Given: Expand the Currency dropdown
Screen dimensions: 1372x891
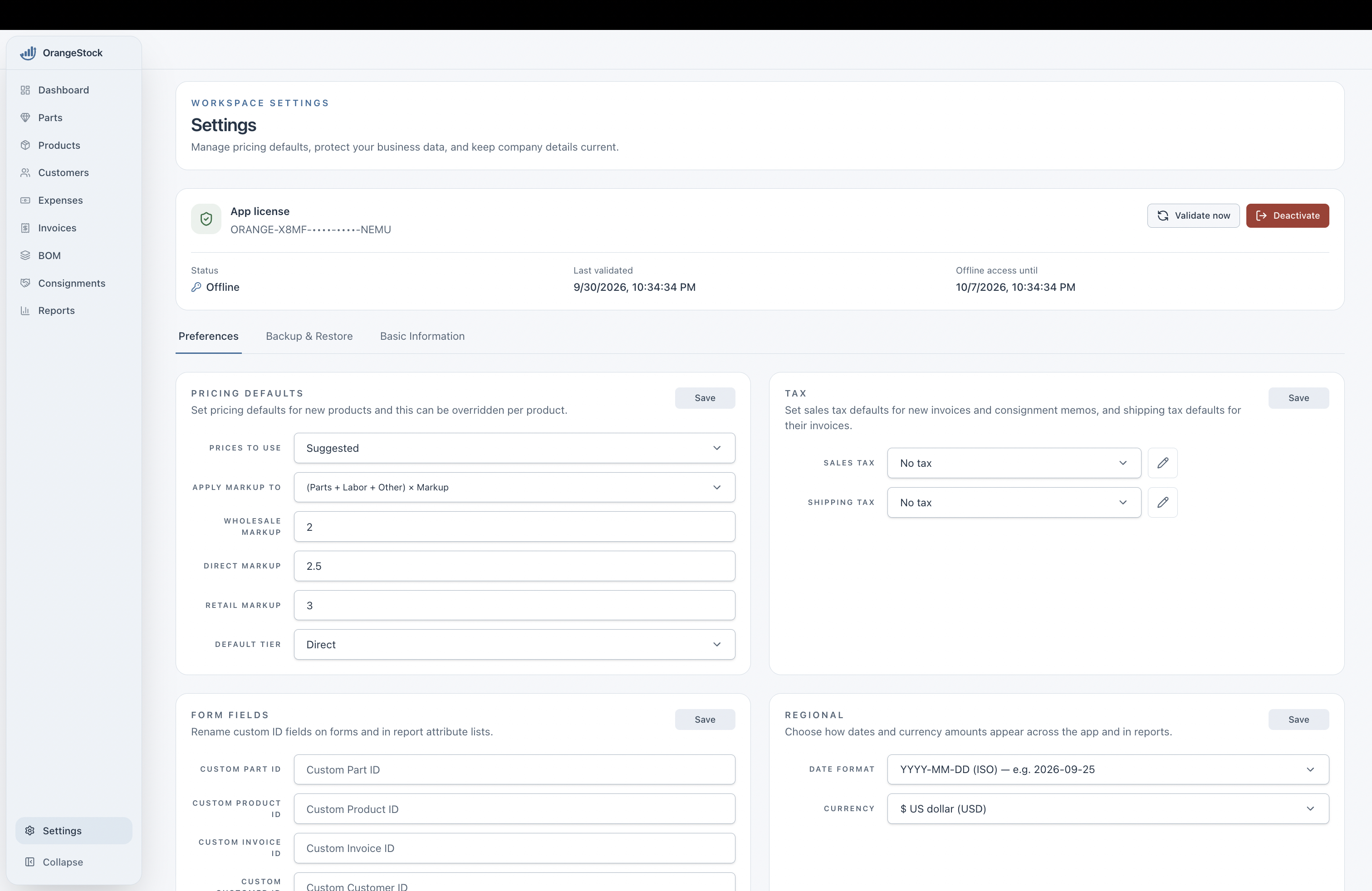Looking at the screenshot, I should 1108,808.
